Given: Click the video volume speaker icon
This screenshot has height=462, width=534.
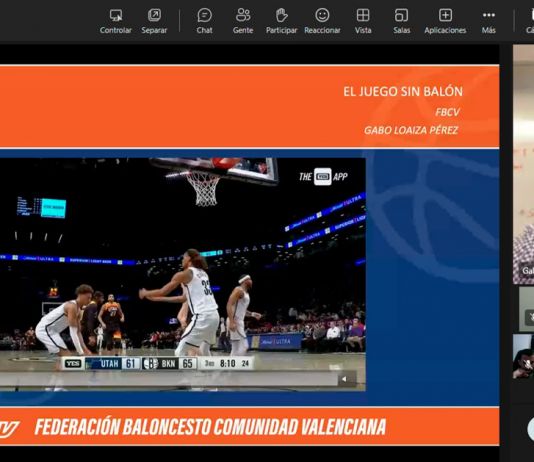Looking at the screenshot, I should tap(345, 379).
